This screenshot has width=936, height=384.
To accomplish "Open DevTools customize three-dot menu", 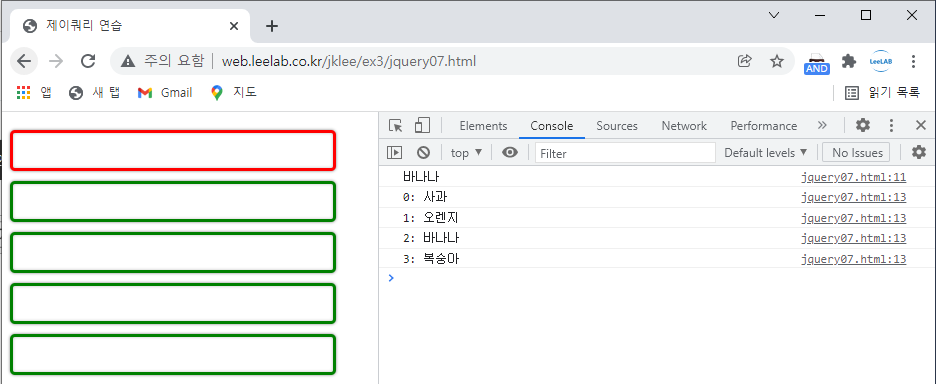I will pos(891,125).
